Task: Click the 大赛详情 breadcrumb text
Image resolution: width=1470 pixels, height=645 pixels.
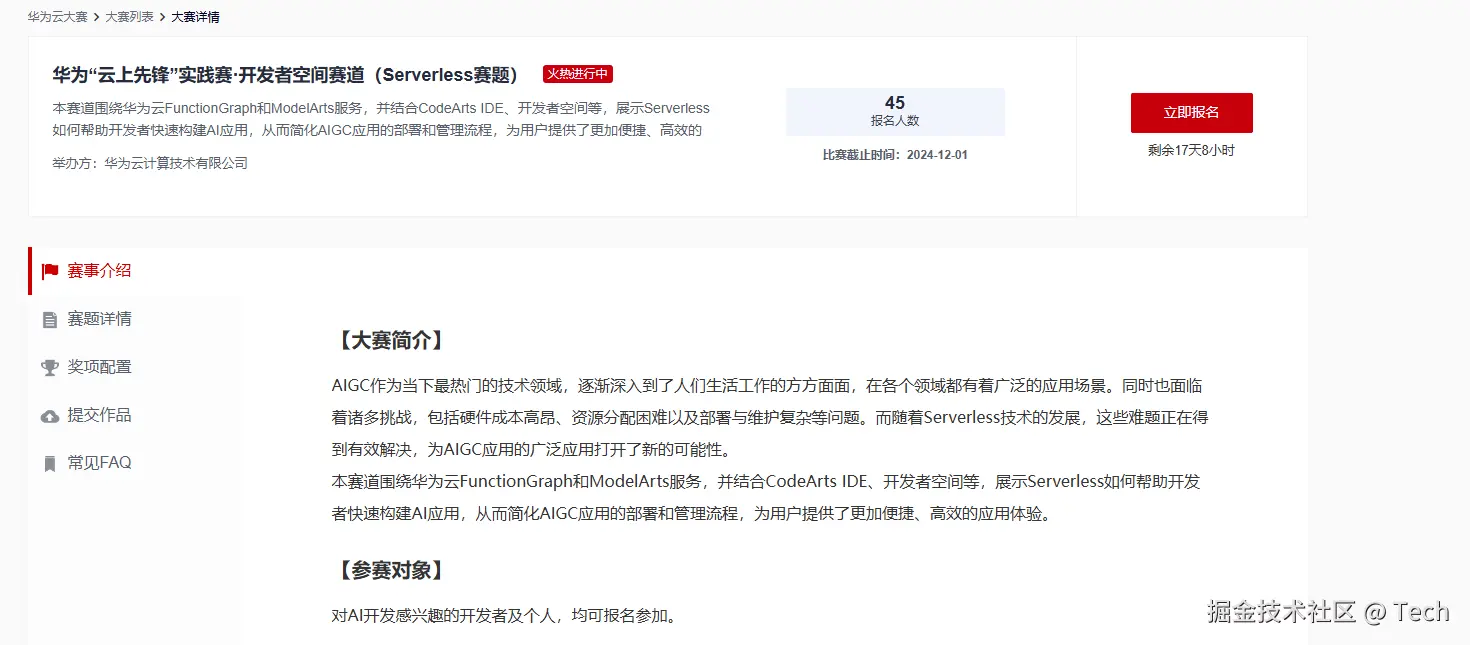Action: [x=196, y=17]
